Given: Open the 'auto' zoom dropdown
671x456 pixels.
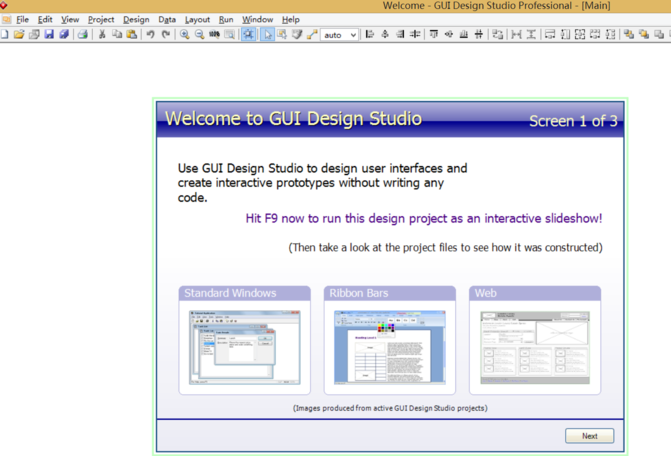Looking at the screenshot, I should pyautogui.click(x=340, y=35).
